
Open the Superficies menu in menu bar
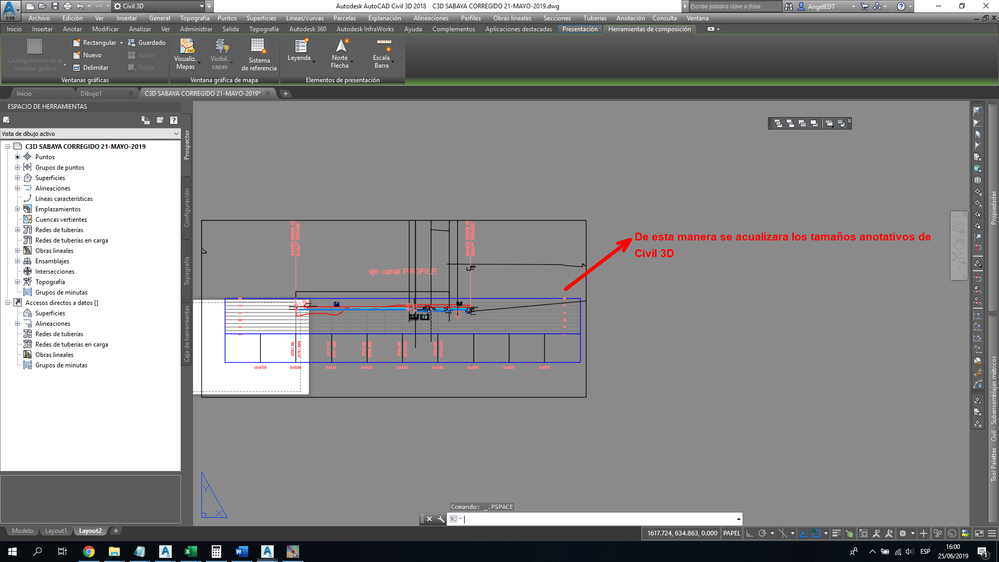261,18
